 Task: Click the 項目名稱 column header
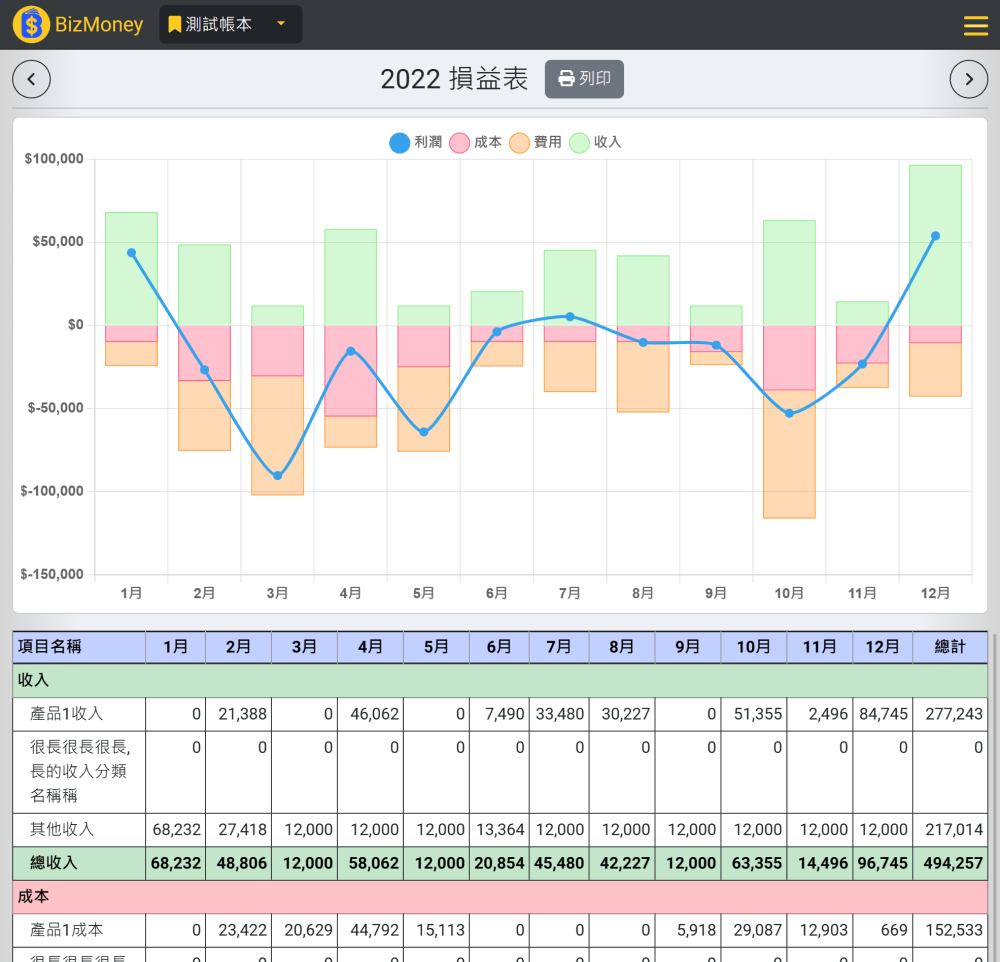[x=79, y=647]
